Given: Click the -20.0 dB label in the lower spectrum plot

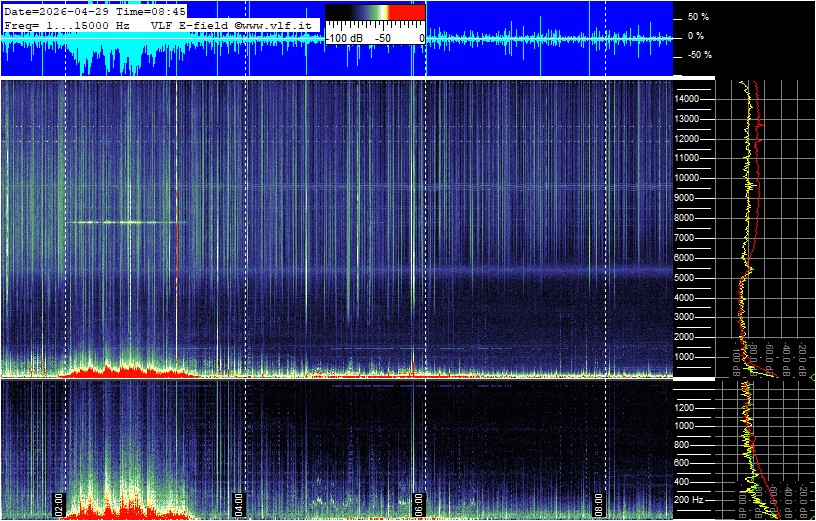Looking at the screenshot, I should point(802,500).
